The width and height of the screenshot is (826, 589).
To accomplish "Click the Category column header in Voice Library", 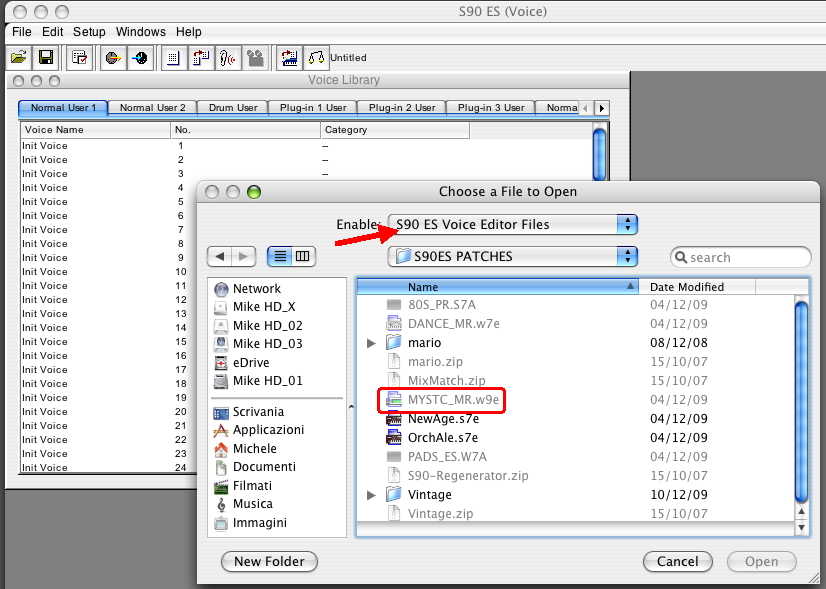I will (395, 130).
